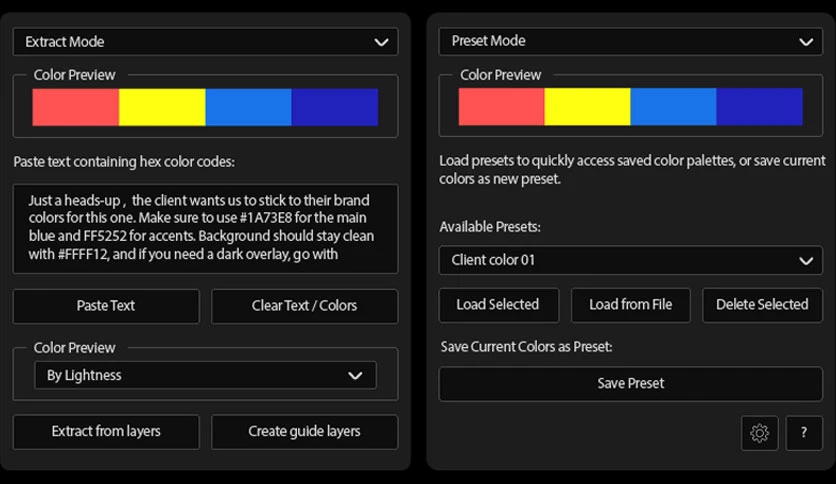This screenshot has width=836, height=484.
Task: Click inside the hex color codes text box
Action: tap(205, 229)
